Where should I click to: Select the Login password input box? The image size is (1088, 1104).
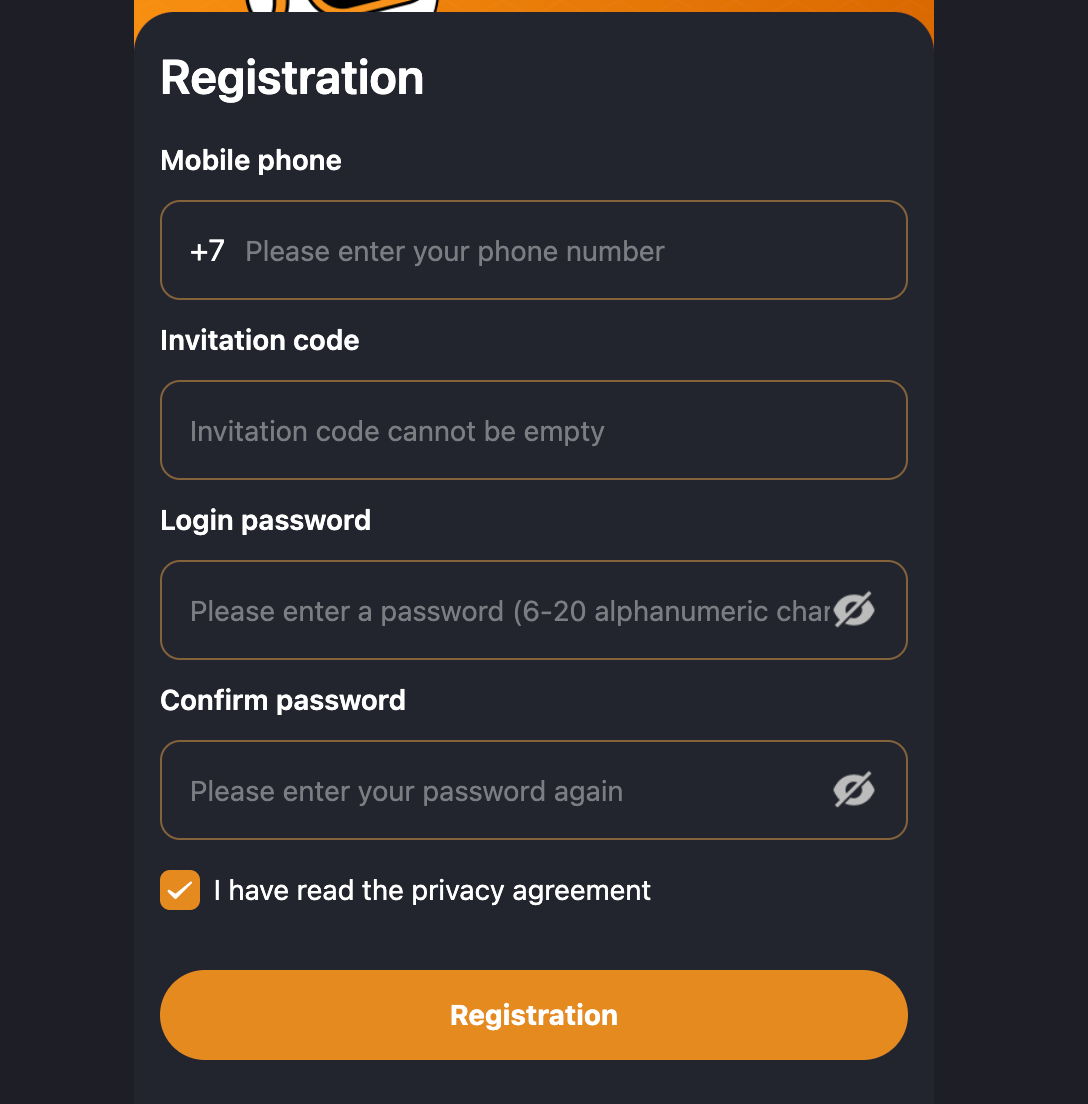500,611
